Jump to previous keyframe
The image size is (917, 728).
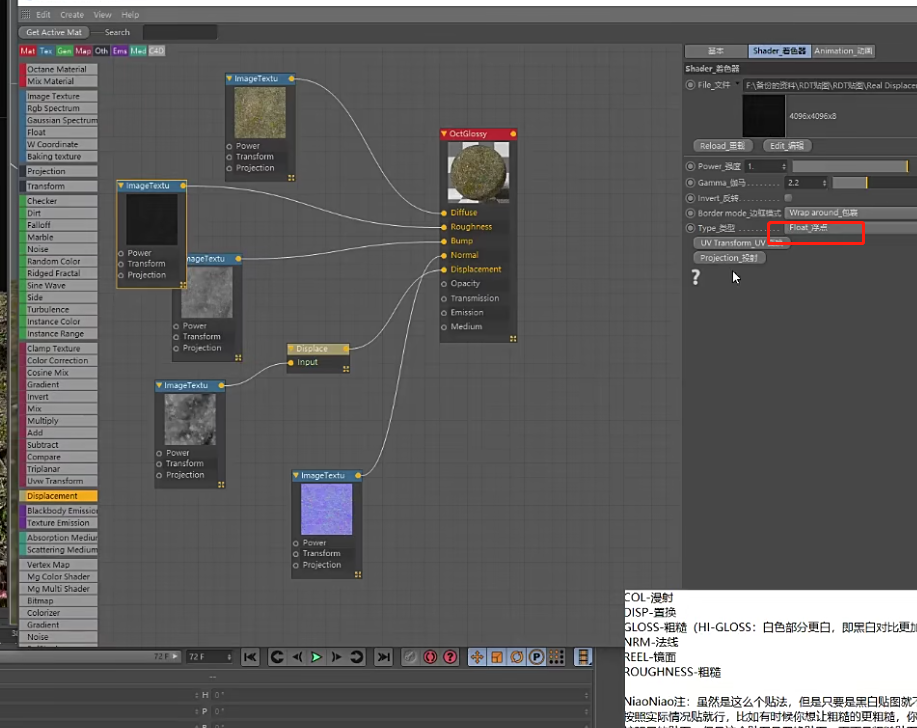point(277,657)
